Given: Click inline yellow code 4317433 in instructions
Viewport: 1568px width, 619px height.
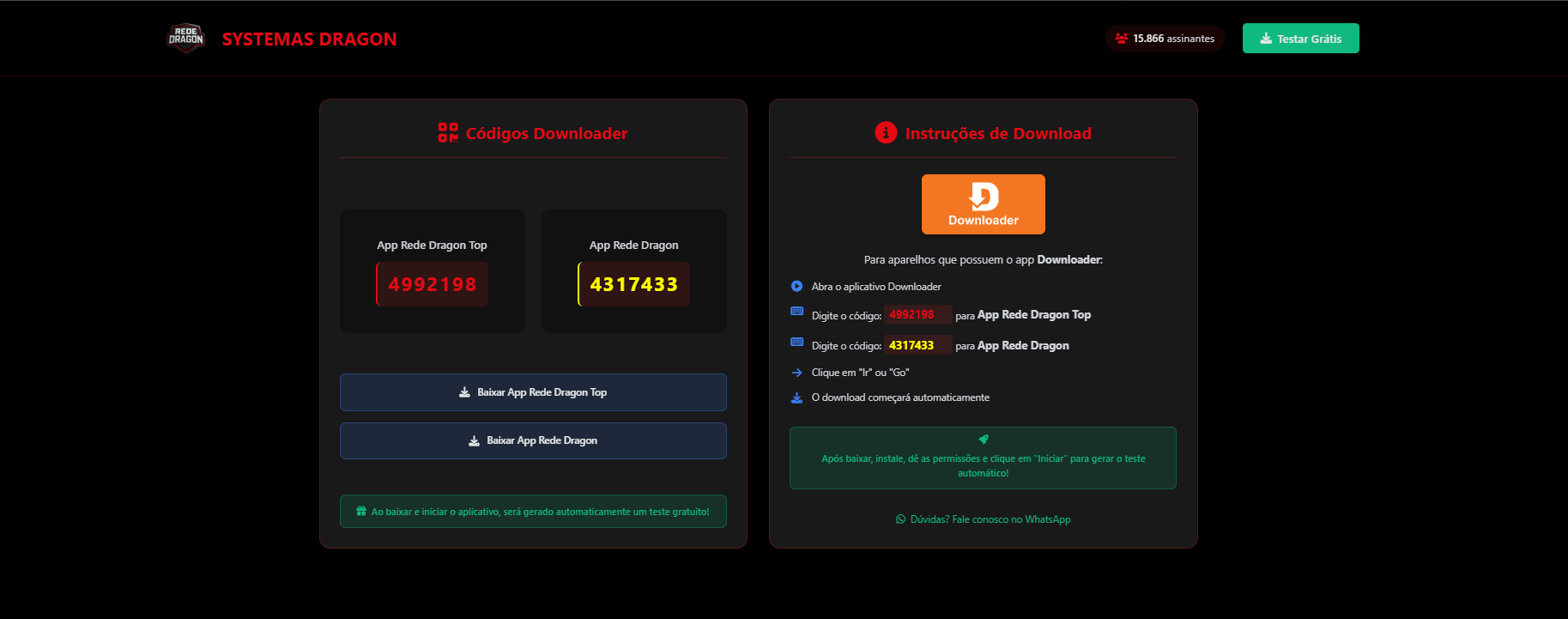Looking at the screenshot, I should [x=918, y=345].
